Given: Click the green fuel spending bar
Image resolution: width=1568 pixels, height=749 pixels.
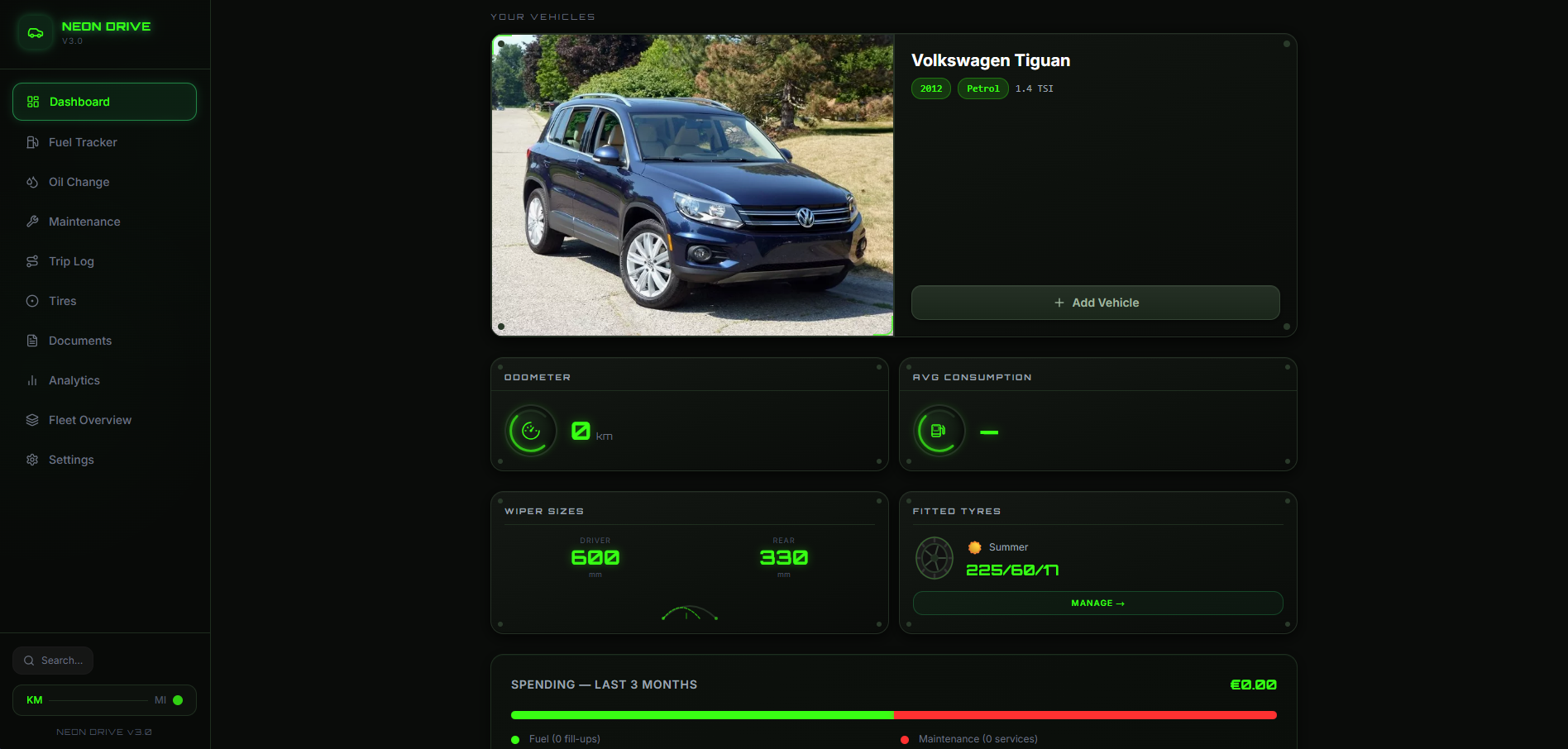Looking at the screenshot, I should tap(702, 715).
